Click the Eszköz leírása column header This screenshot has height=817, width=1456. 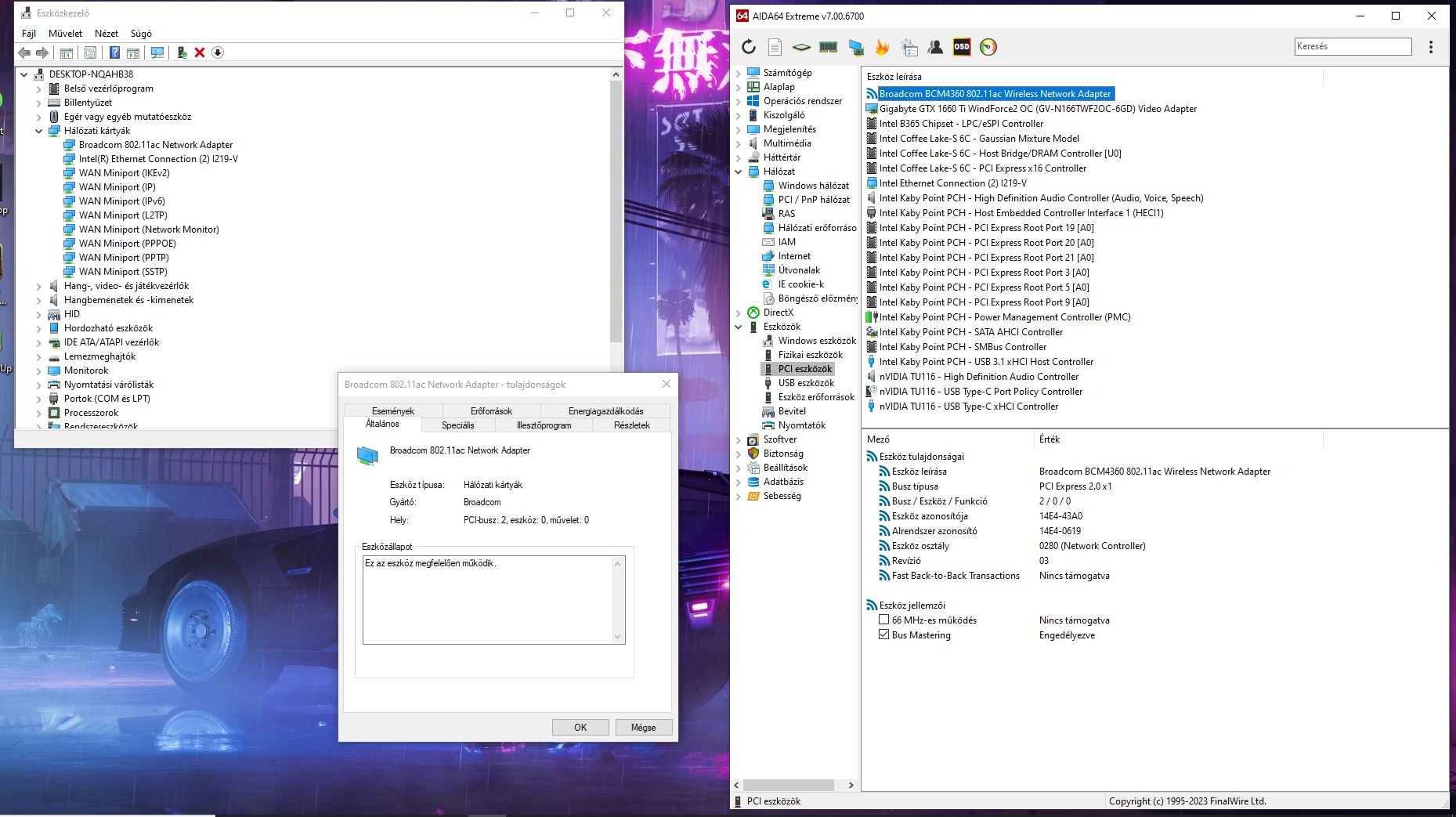pos(1093,77)
